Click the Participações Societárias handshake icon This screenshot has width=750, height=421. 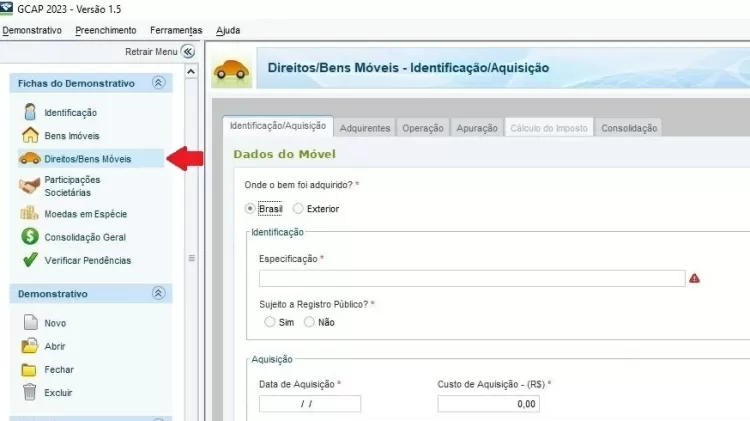(x=30, y=186)
